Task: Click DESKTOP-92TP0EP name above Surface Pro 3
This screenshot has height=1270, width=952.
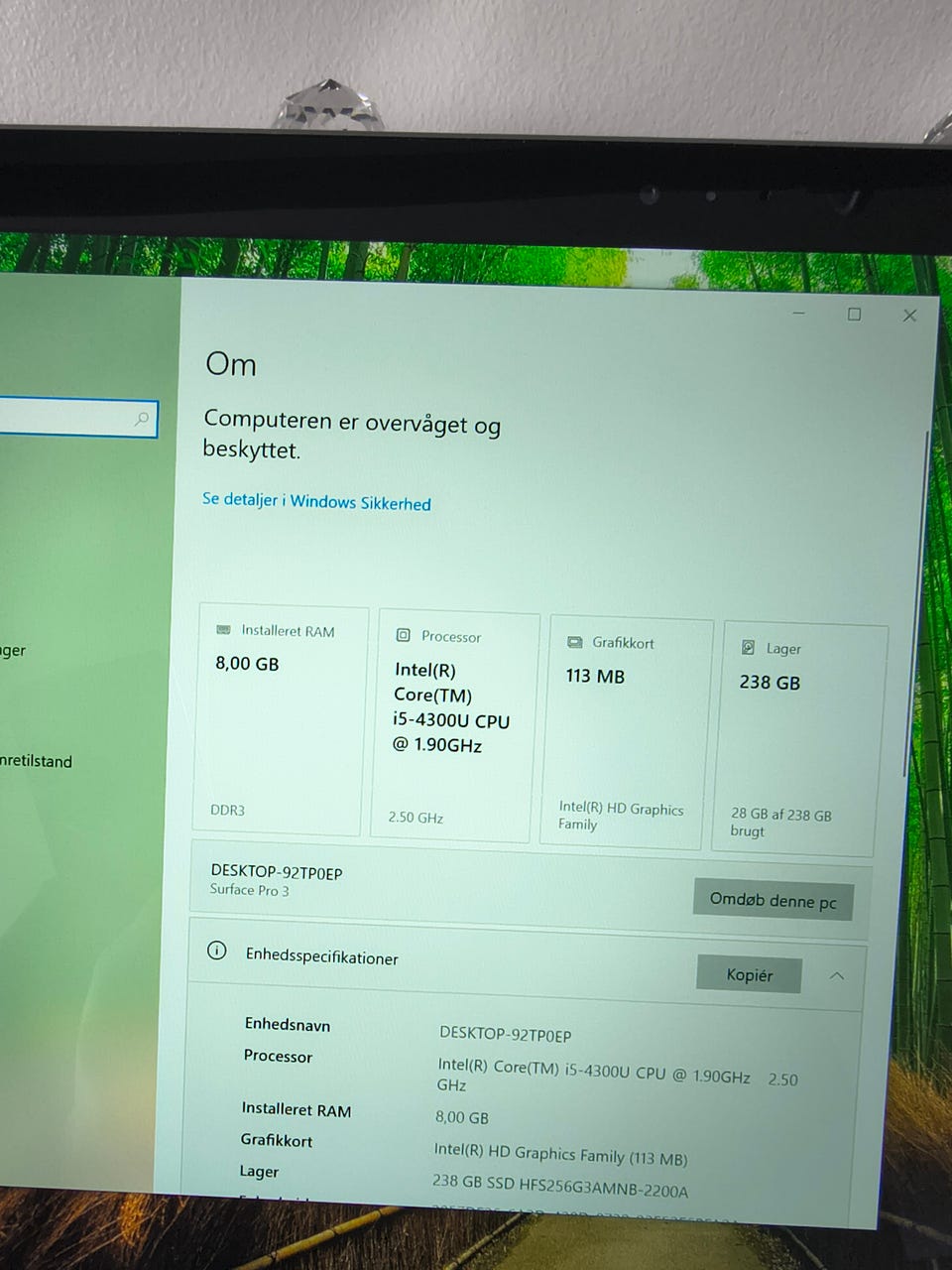Action: click(x=277, y=872)
